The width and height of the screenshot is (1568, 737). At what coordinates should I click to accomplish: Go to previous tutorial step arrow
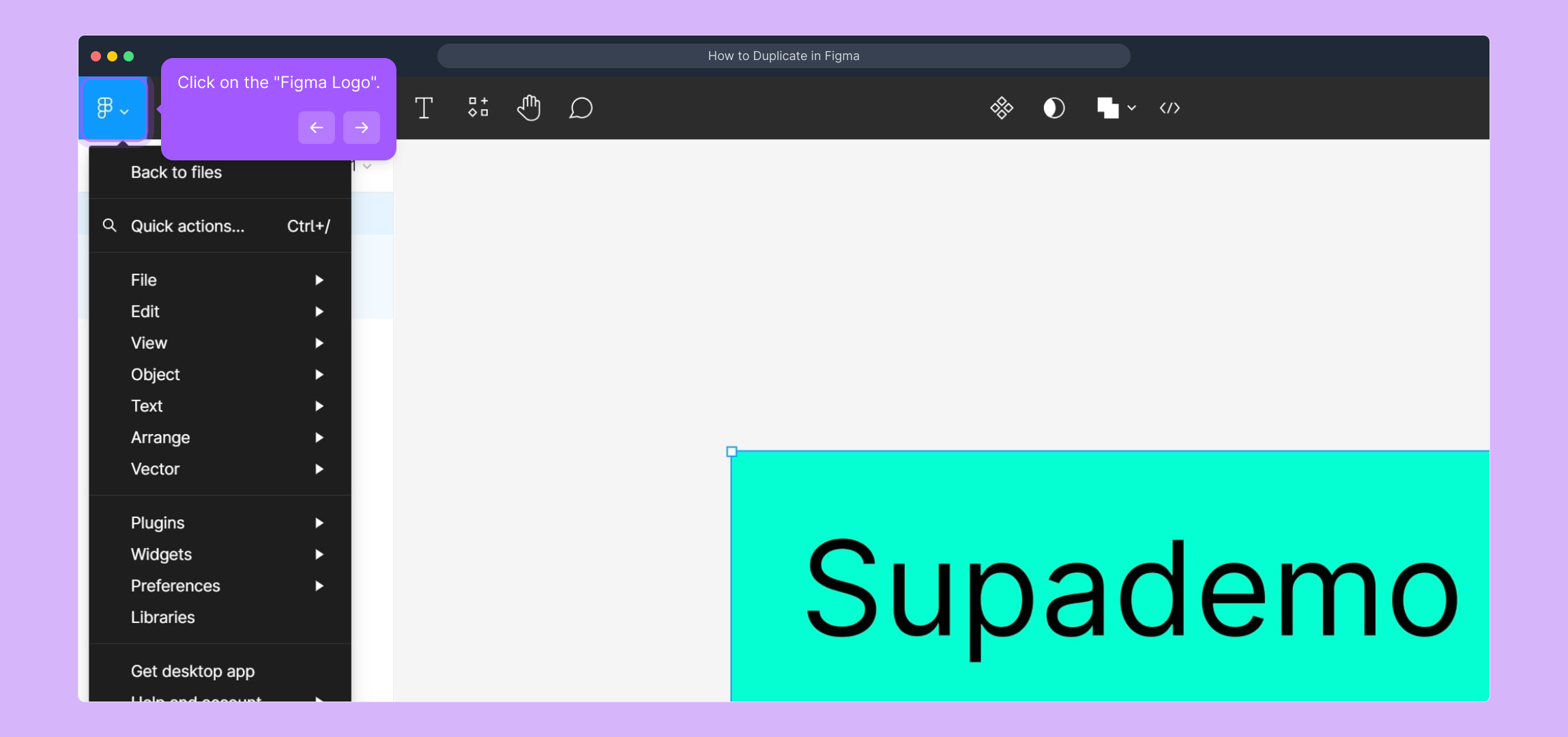pos(316,128)
